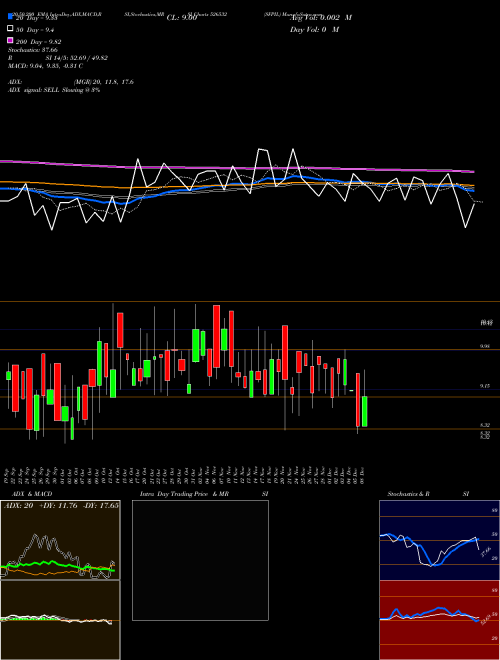Click the 'ADX: 20 +DY: 11.76 -DY: 17.65' header
The image size is (500, 660).
pos(61,506)
